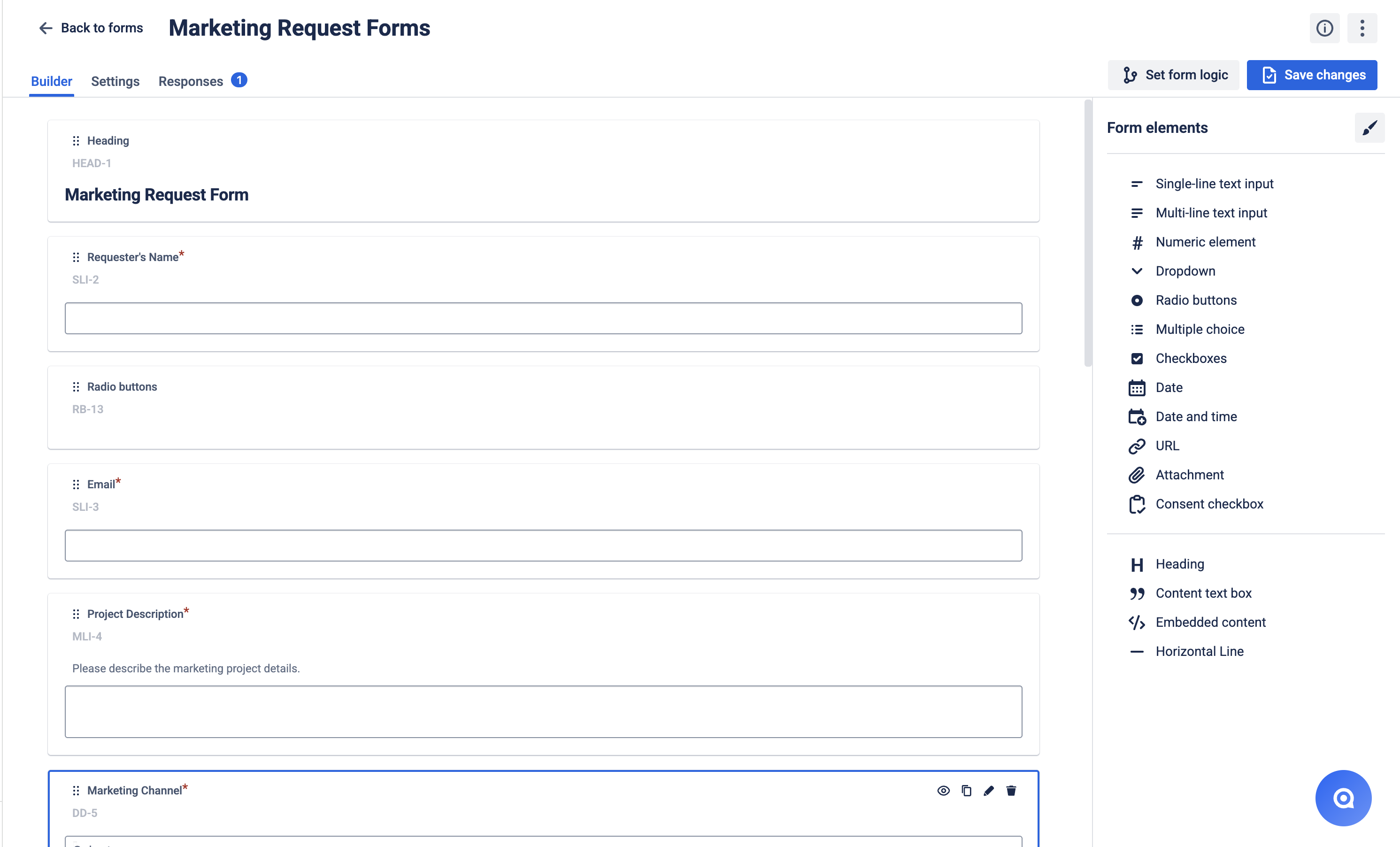The height and width of the screenshot is (847, 1400).
Task: Toggle visibility of the Marketing Channel field
Action: click(x=943, y=791)
